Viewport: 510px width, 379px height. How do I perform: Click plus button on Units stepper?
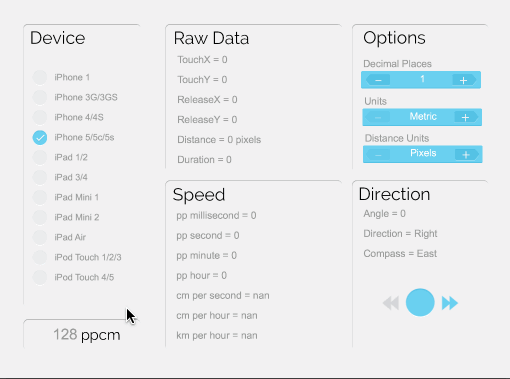pyautogui.click(x=466, y=117)
